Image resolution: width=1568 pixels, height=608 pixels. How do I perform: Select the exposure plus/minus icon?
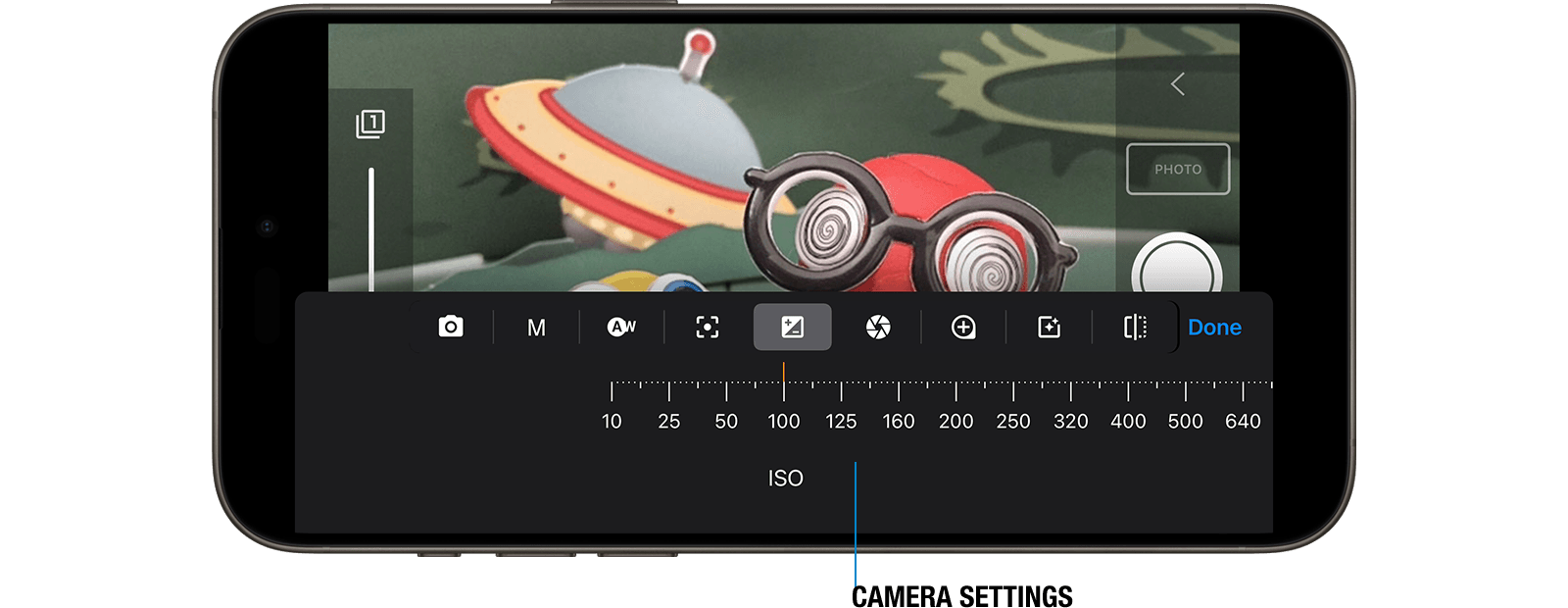click(x=792, y=327)
